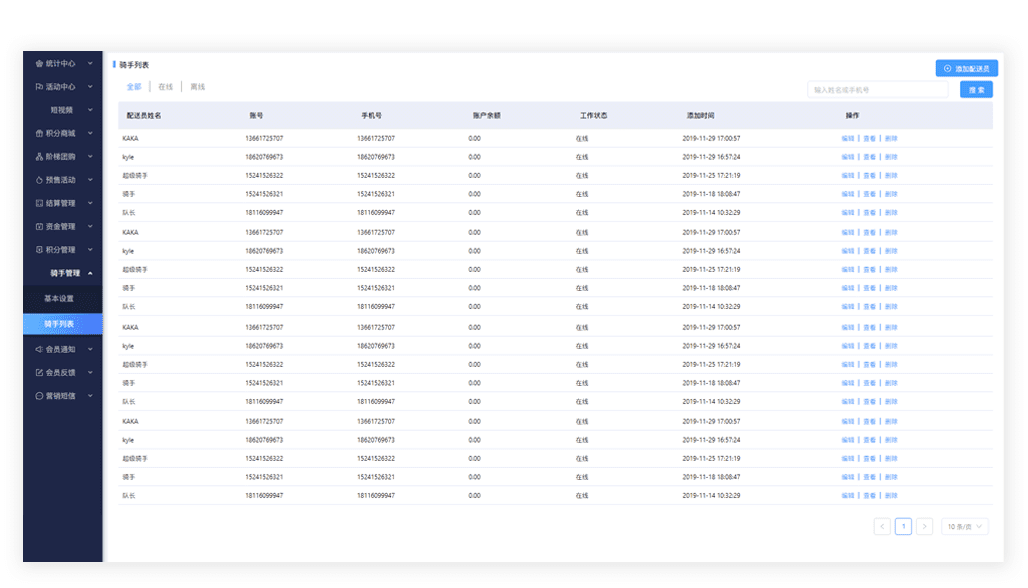Click the 营销短信 message icon
Screen dimensions: 1028x588
click(x=39, y=396)
